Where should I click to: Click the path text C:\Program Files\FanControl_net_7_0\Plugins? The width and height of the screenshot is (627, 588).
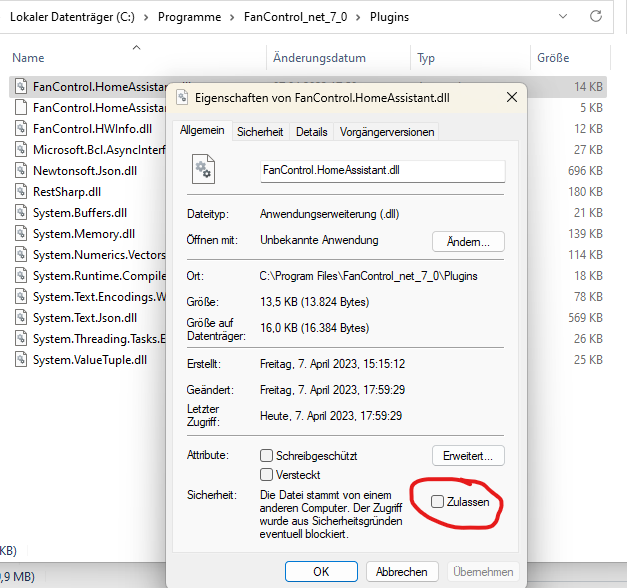(x=368, y=276)
